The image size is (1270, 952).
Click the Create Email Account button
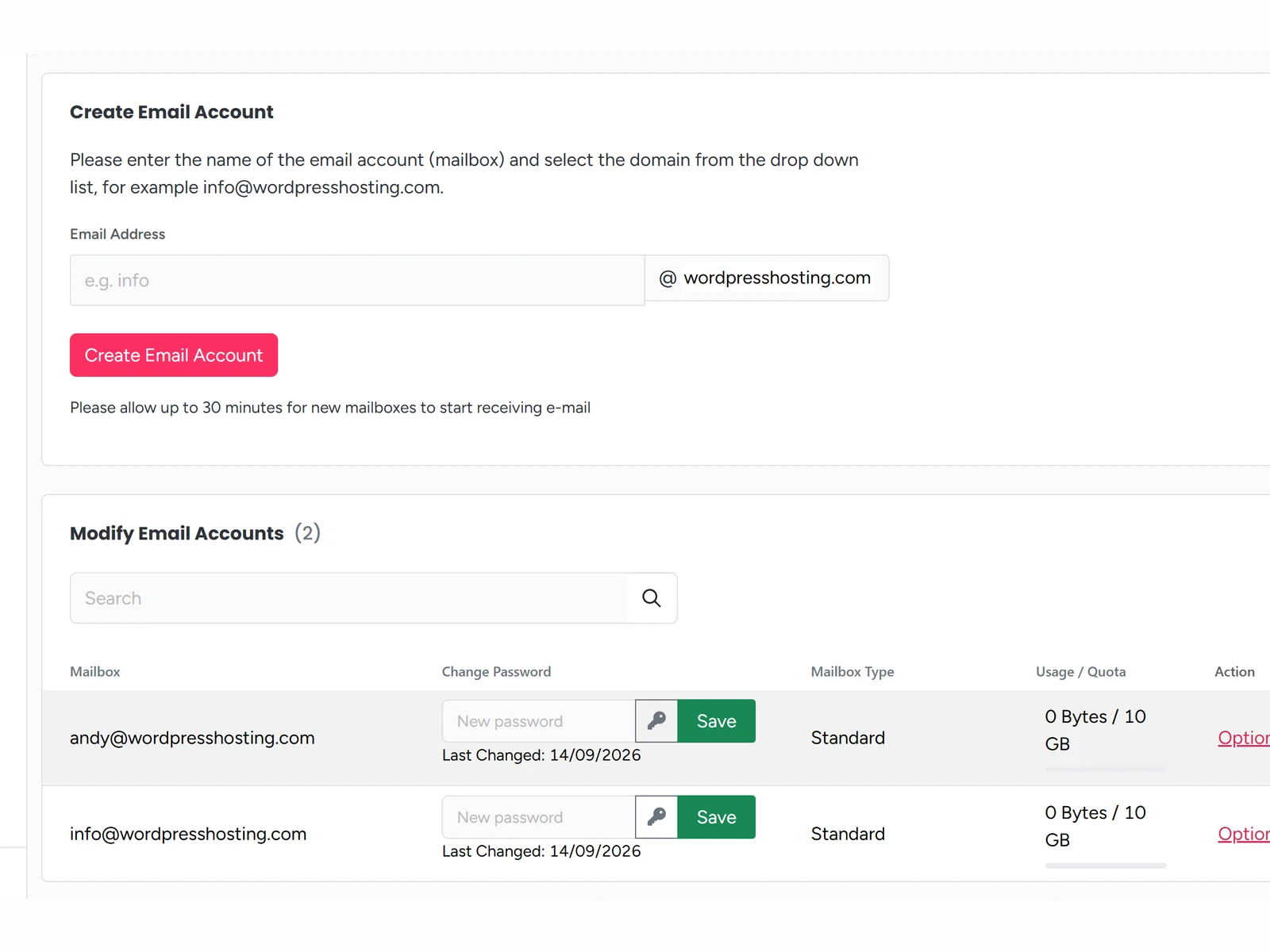pos(174,355)
